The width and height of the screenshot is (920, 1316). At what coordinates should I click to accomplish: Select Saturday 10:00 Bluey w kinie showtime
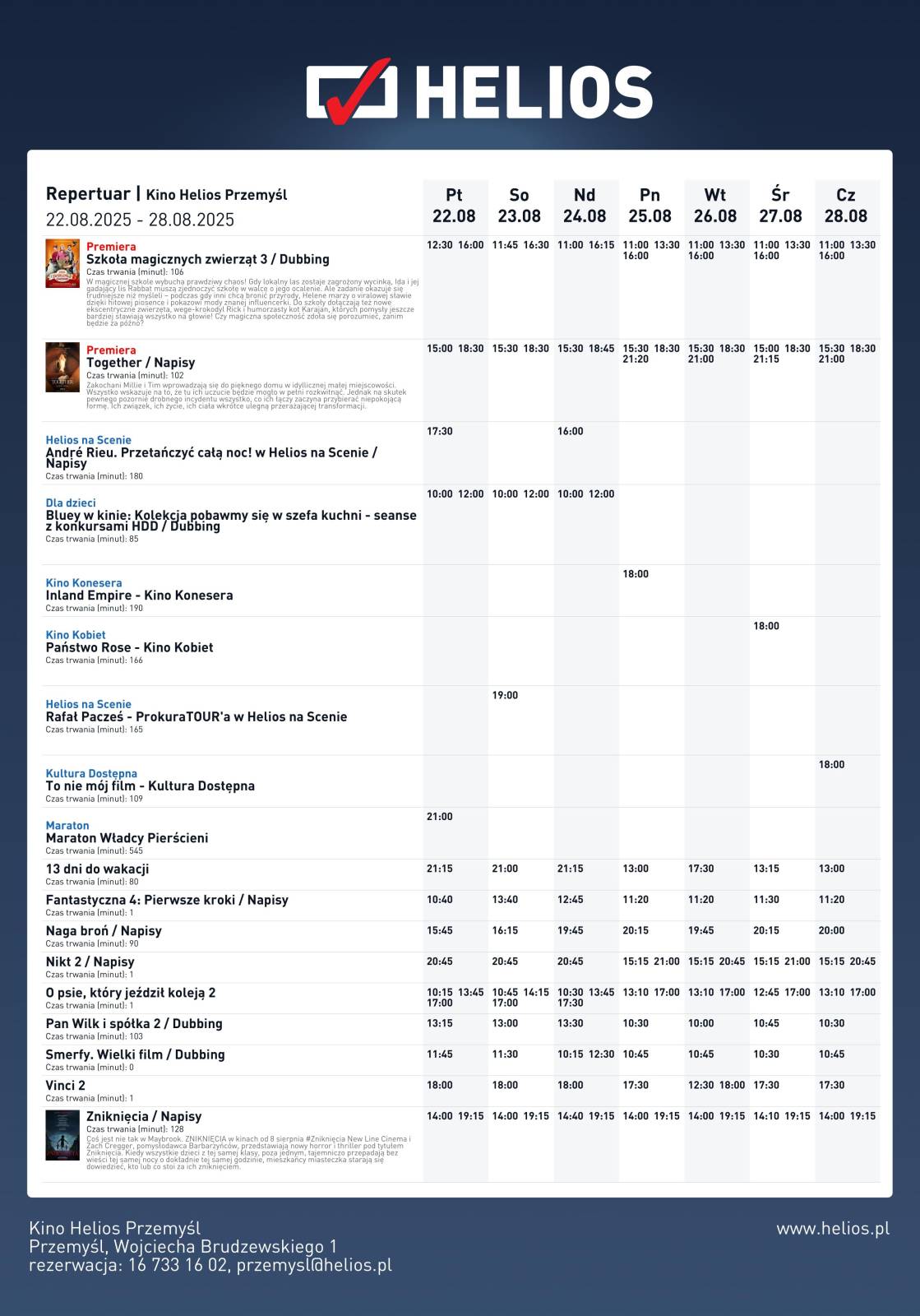click(x=505, y=494)
